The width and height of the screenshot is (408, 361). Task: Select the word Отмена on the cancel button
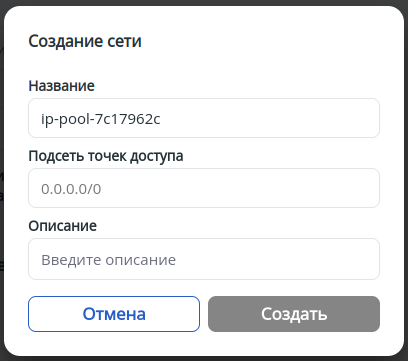(114, 314)
